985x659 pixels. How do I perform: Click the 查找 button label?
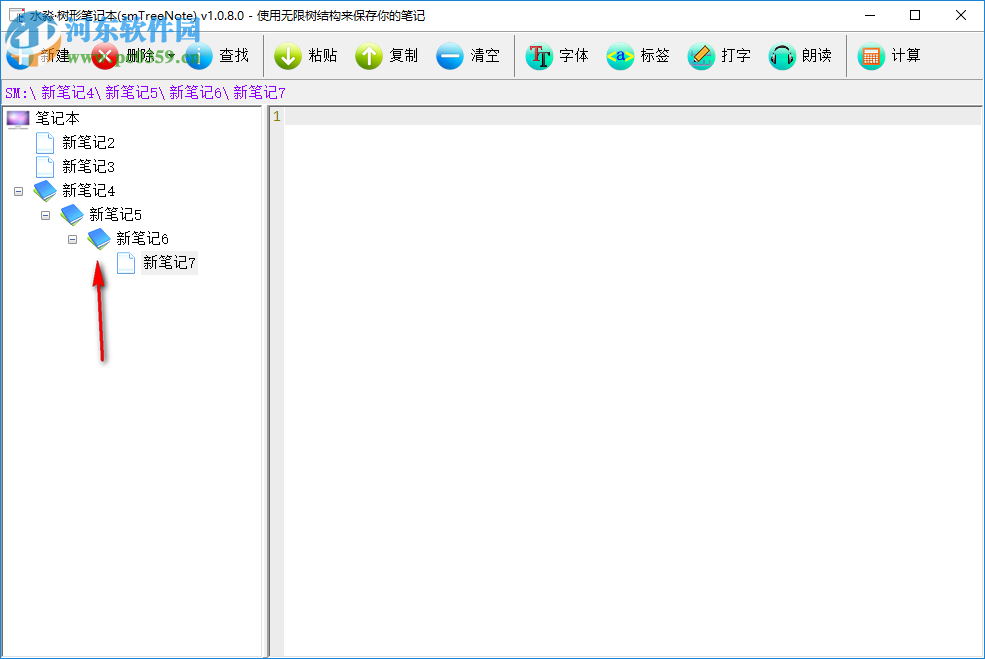[234, 56]
